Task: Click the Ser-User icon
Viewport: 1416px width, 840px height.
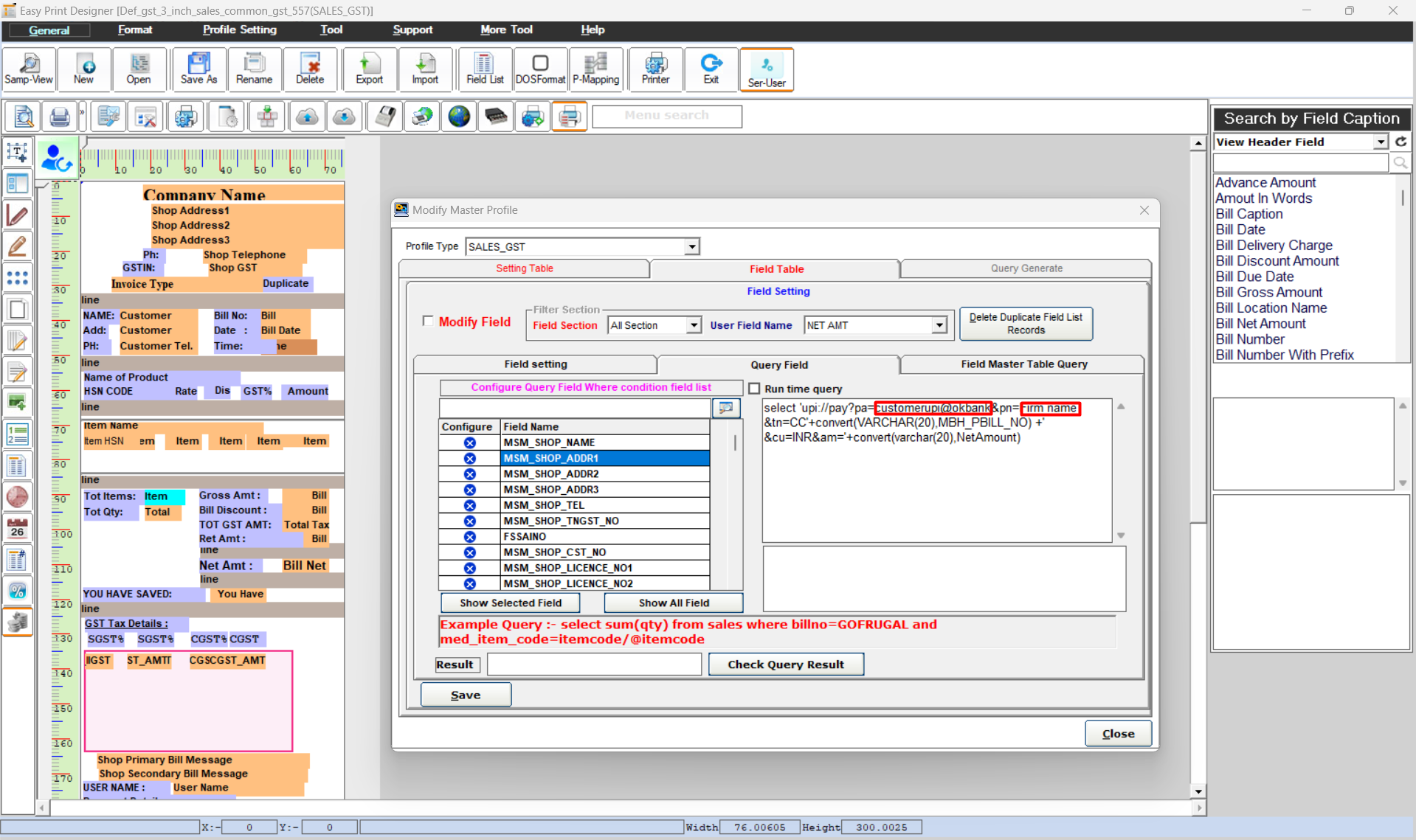Action: [766, 69]
